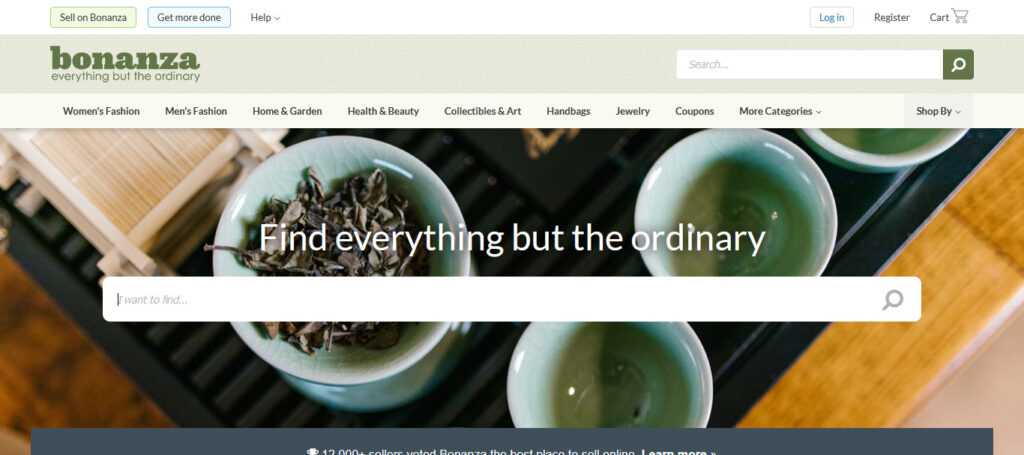The height and width of the screenshot is (455, 1024).
Task: Click the shopping cart icon
Action: (x=959, y=16)
